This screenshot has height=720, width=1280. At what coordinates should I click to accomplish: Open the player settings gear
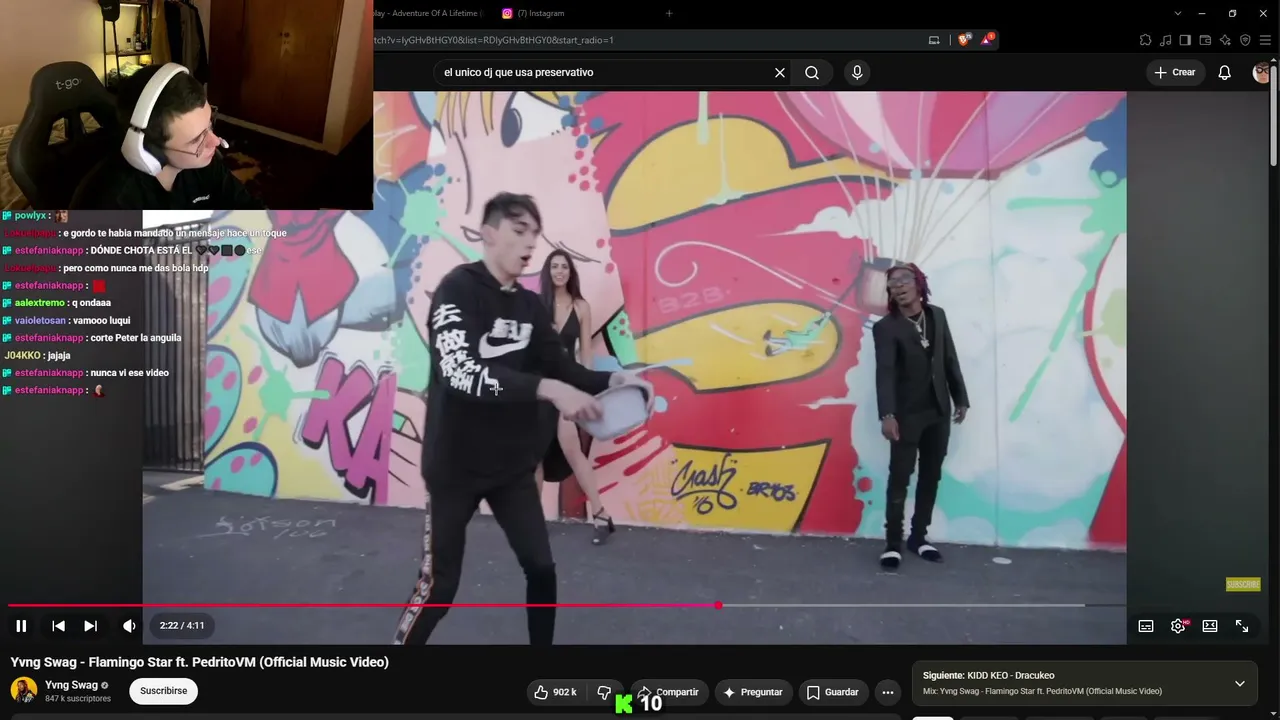coord(1178,626)
